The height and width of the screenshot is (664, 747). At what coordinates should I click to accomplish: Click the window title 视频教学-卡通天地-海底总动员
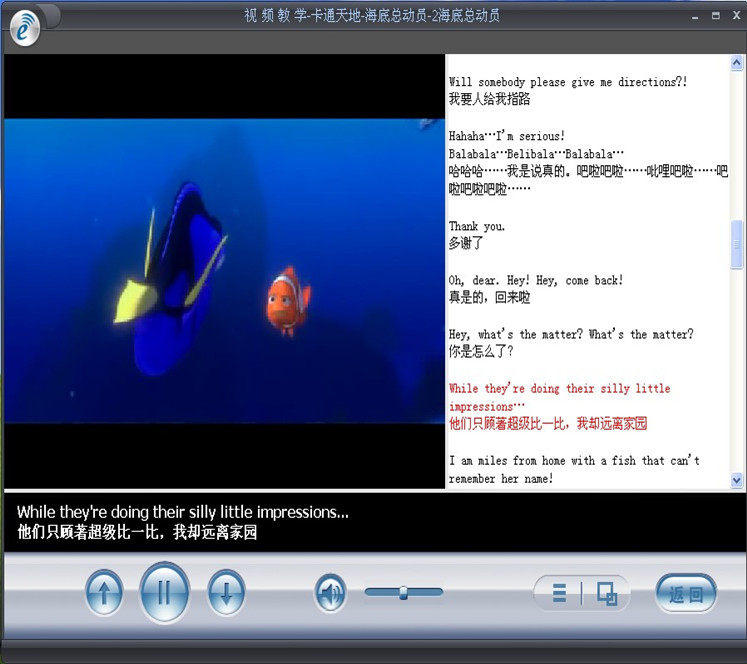pos(372,16)
